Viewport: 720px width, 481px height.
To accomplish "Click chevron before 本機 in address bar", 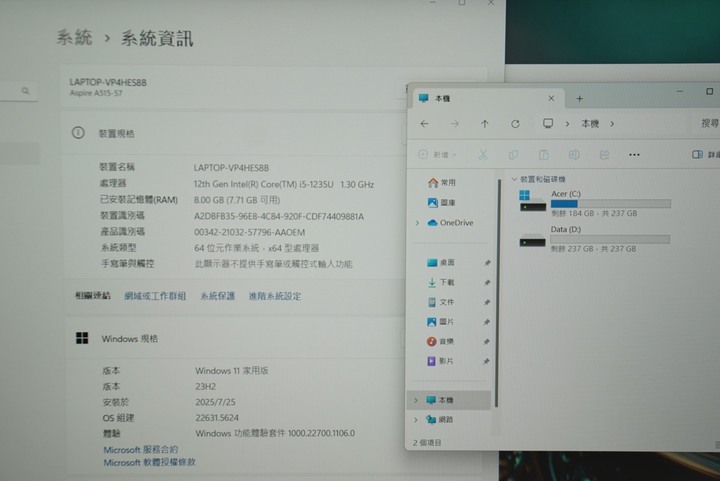I will tap(568, 124).
